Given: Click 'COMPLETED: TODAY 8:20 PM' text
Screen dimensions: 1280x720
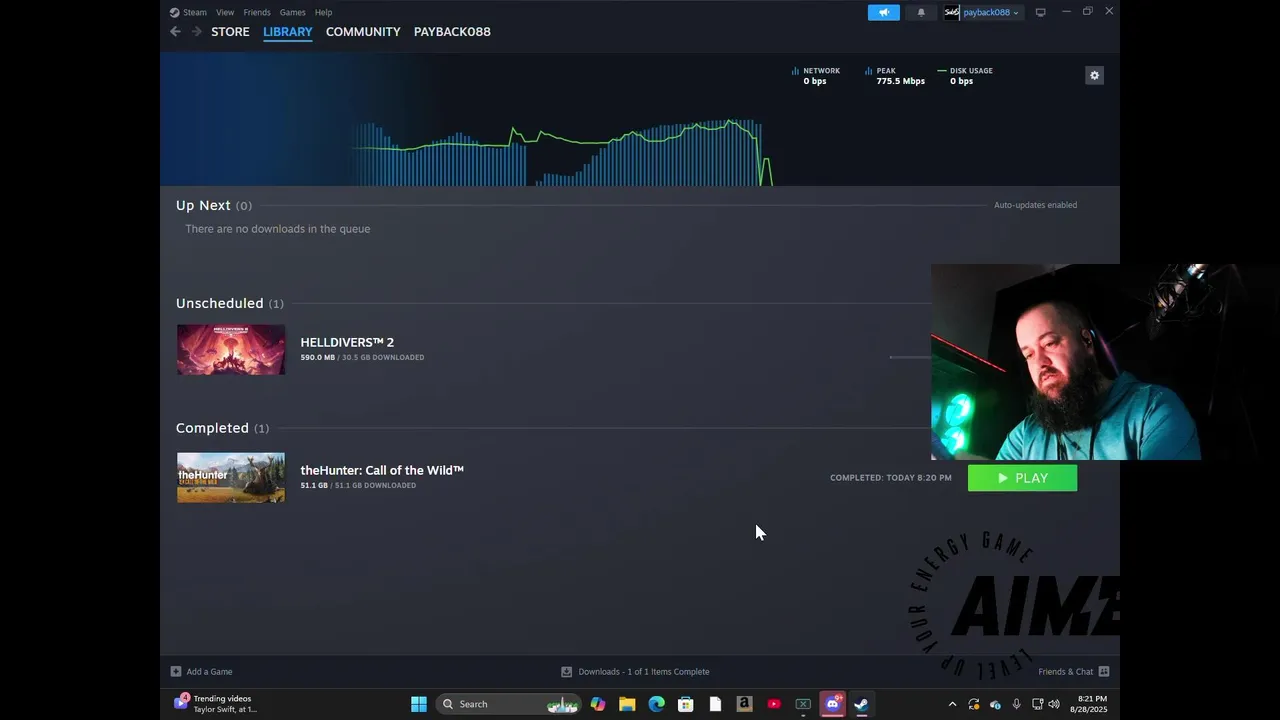Looking at the screenshot, I should coord(891,478).
